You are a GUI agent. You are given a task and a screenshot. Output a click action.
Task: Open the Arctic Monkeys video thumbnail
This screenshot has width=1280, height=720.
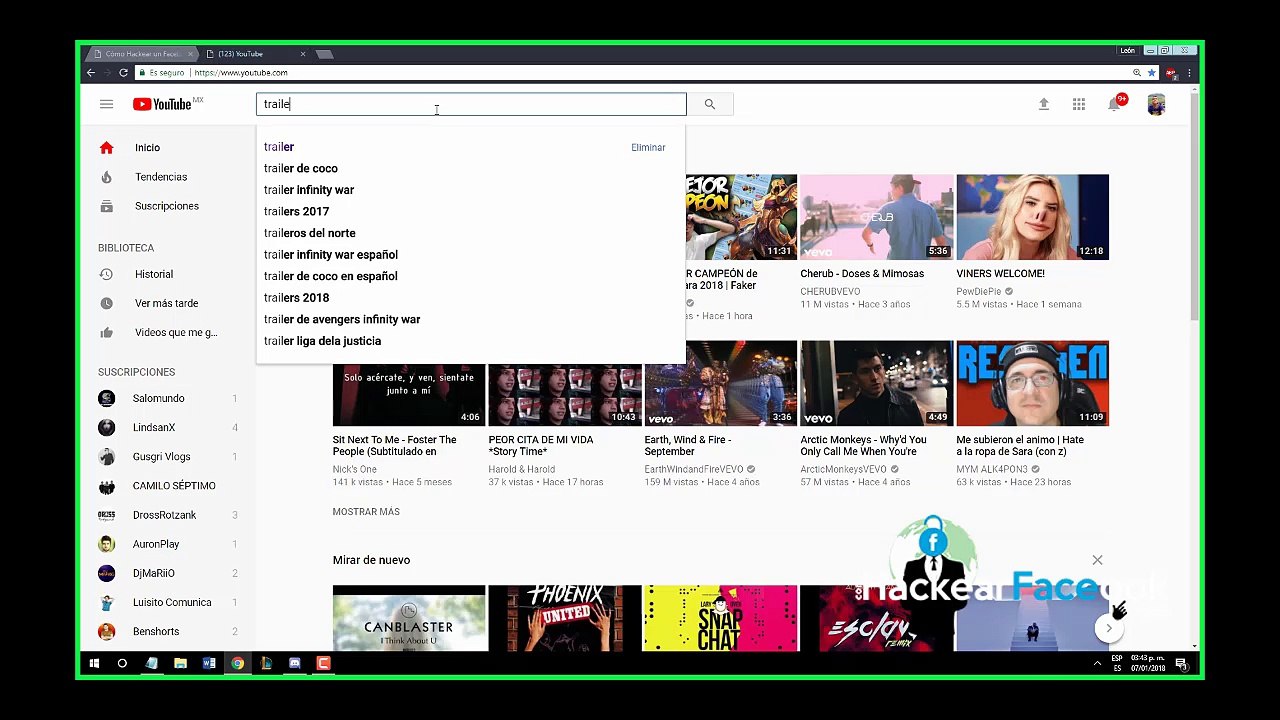click(877, 383)
